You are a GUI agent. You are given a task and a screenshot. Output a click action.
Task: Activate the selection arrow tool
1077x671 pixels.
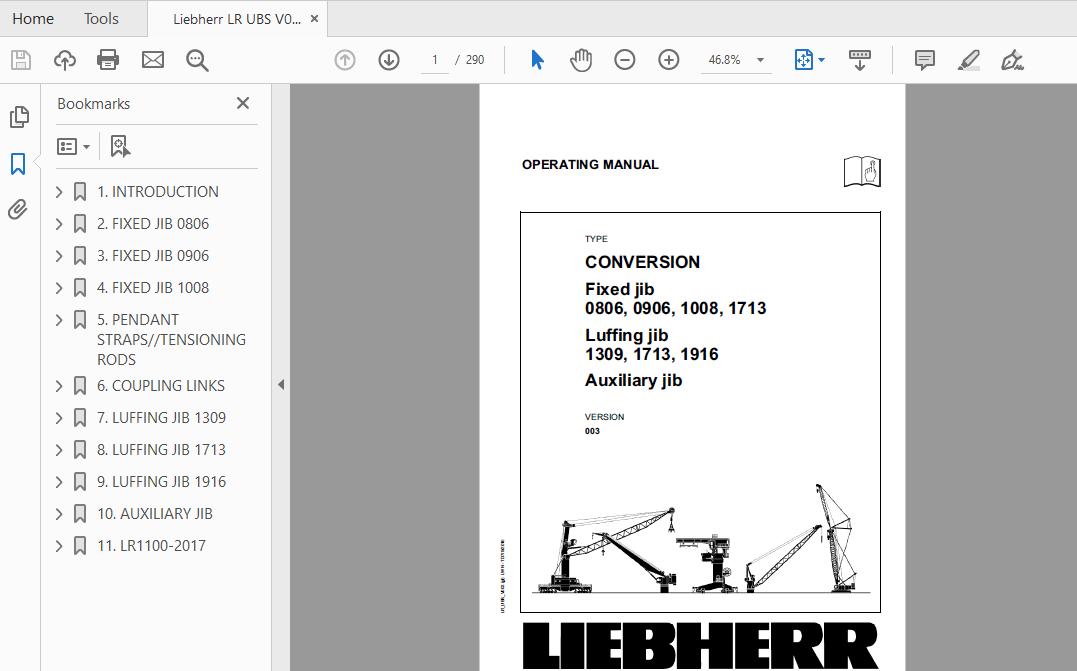537,60
